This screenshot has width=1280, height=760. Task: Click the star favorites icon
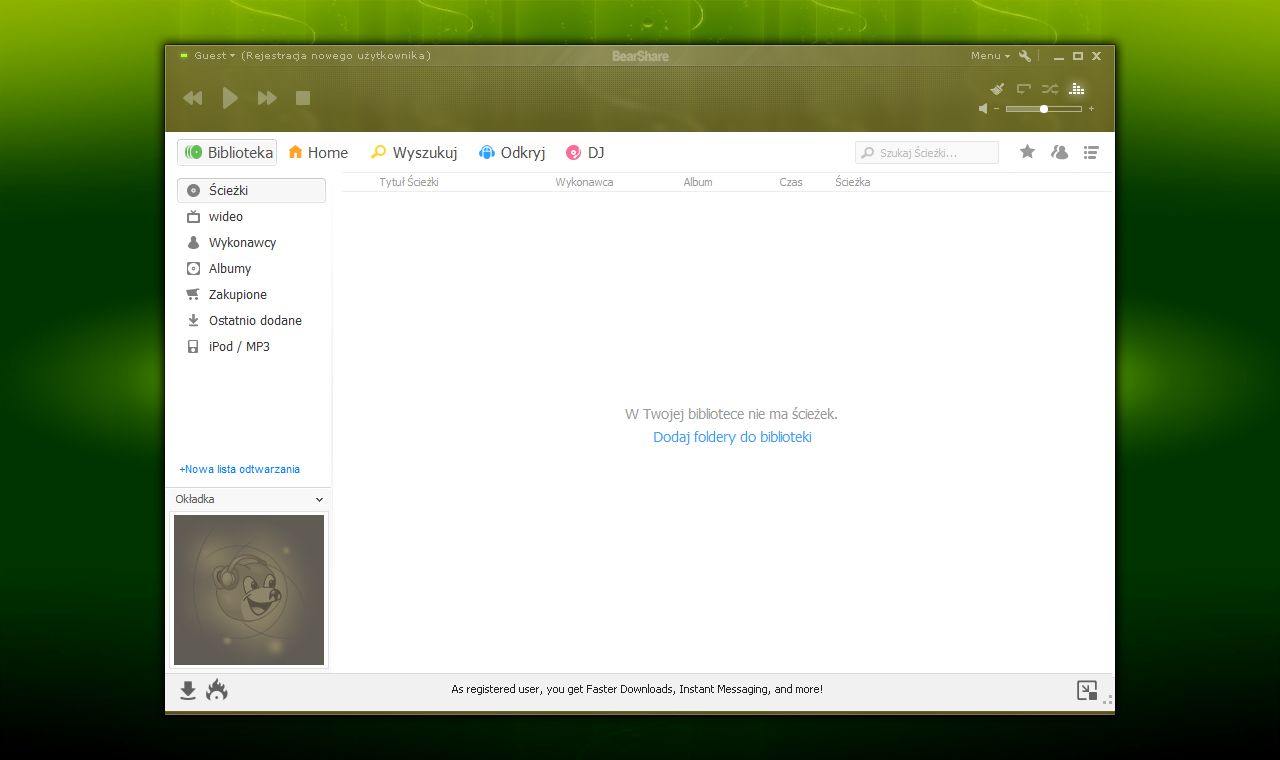point(1027,152)
